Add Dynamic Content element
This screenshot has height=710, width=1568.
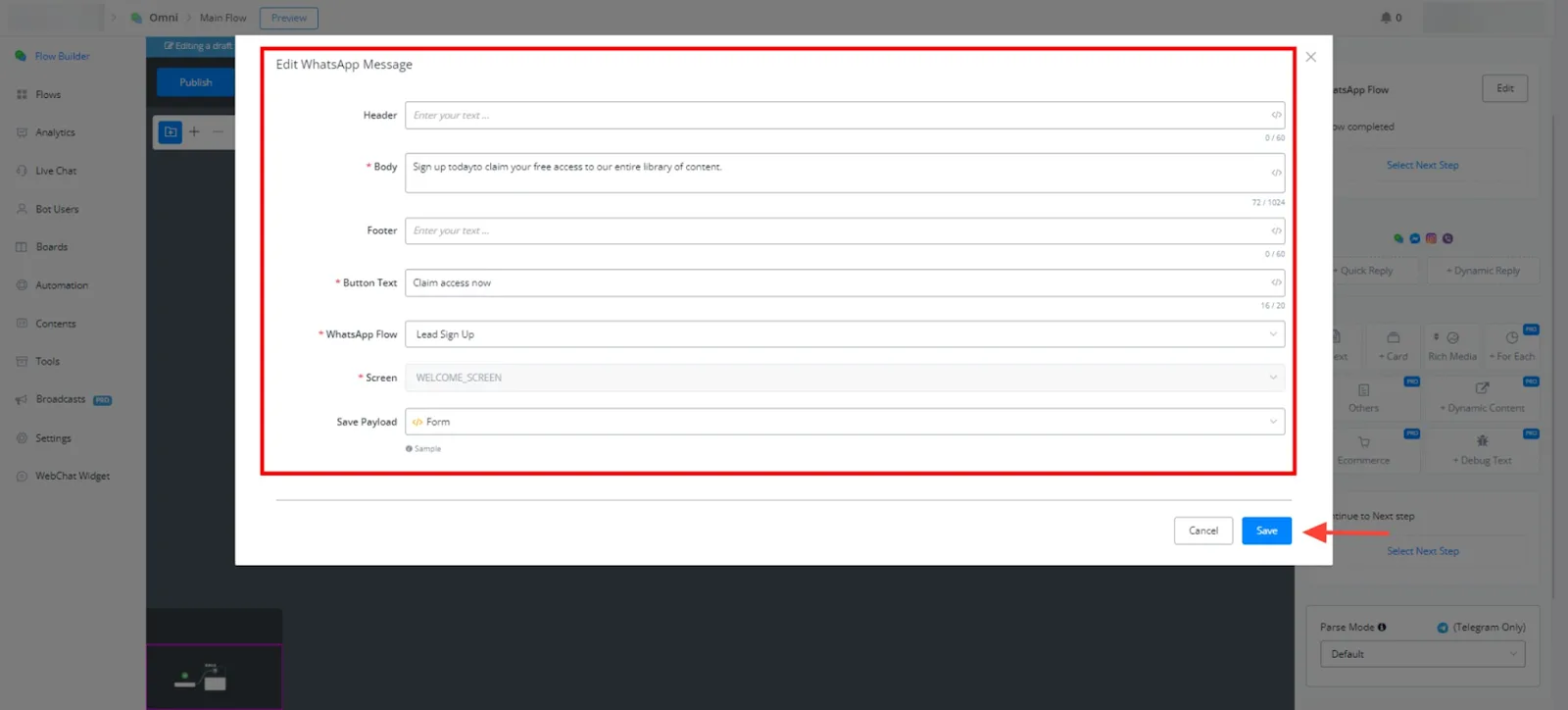[x=1482, y=397]
